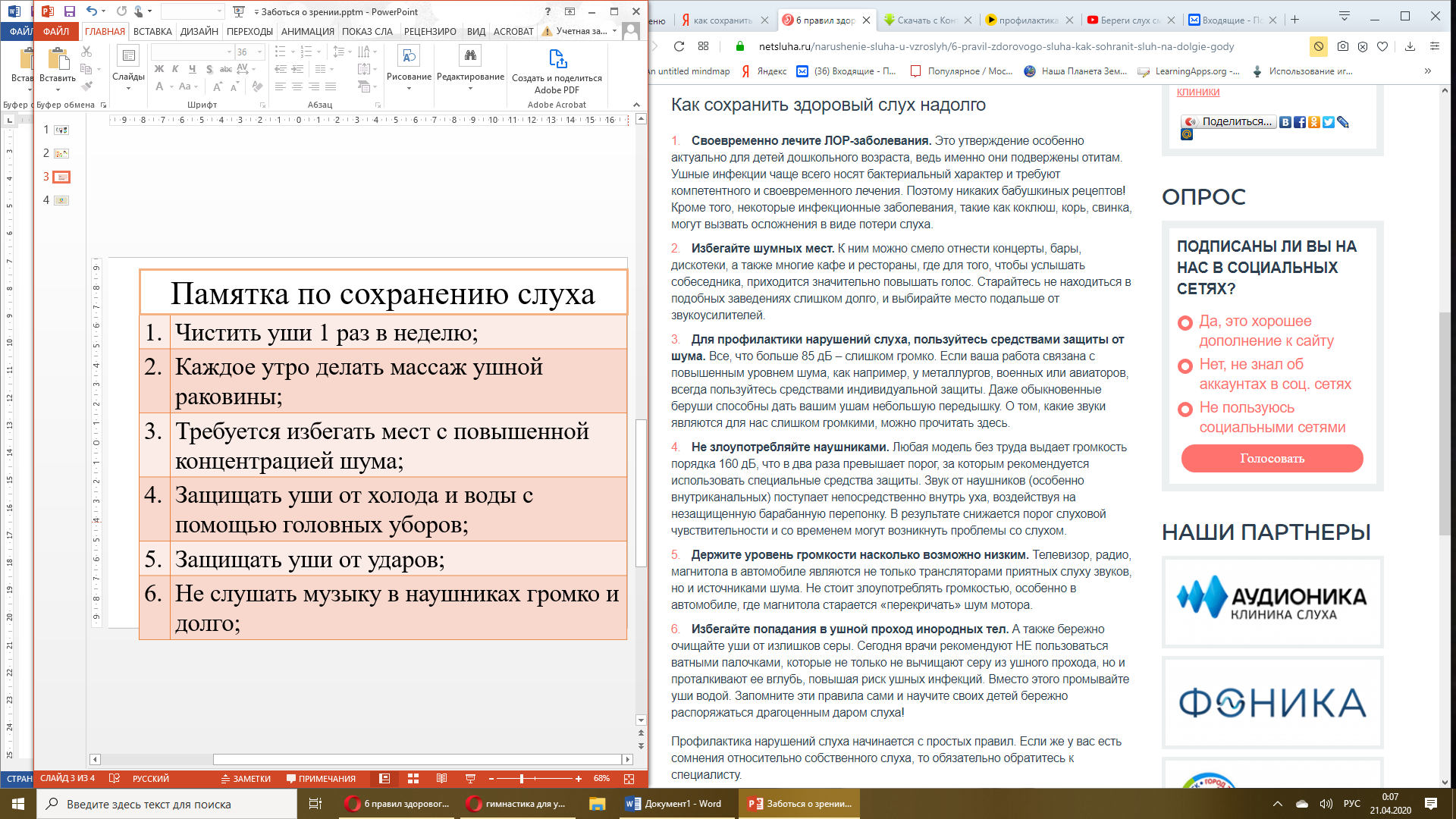Choose 'Не пользуюсь социальными сетями' radio option

tap(1185, 409)
